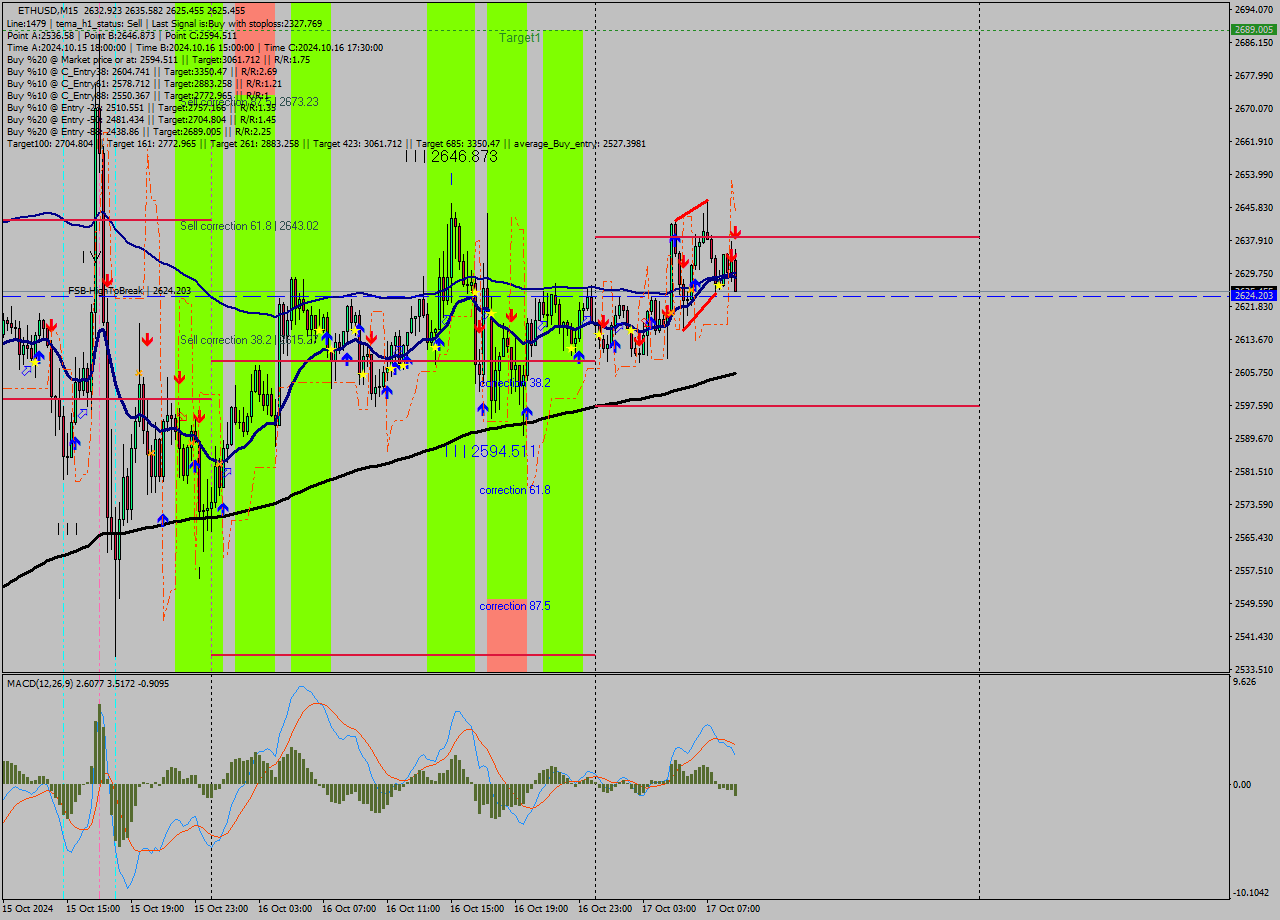Click the blue 'correction 38.2' label
This screenshot has width=1280, height=920.
tap(514, 383)
